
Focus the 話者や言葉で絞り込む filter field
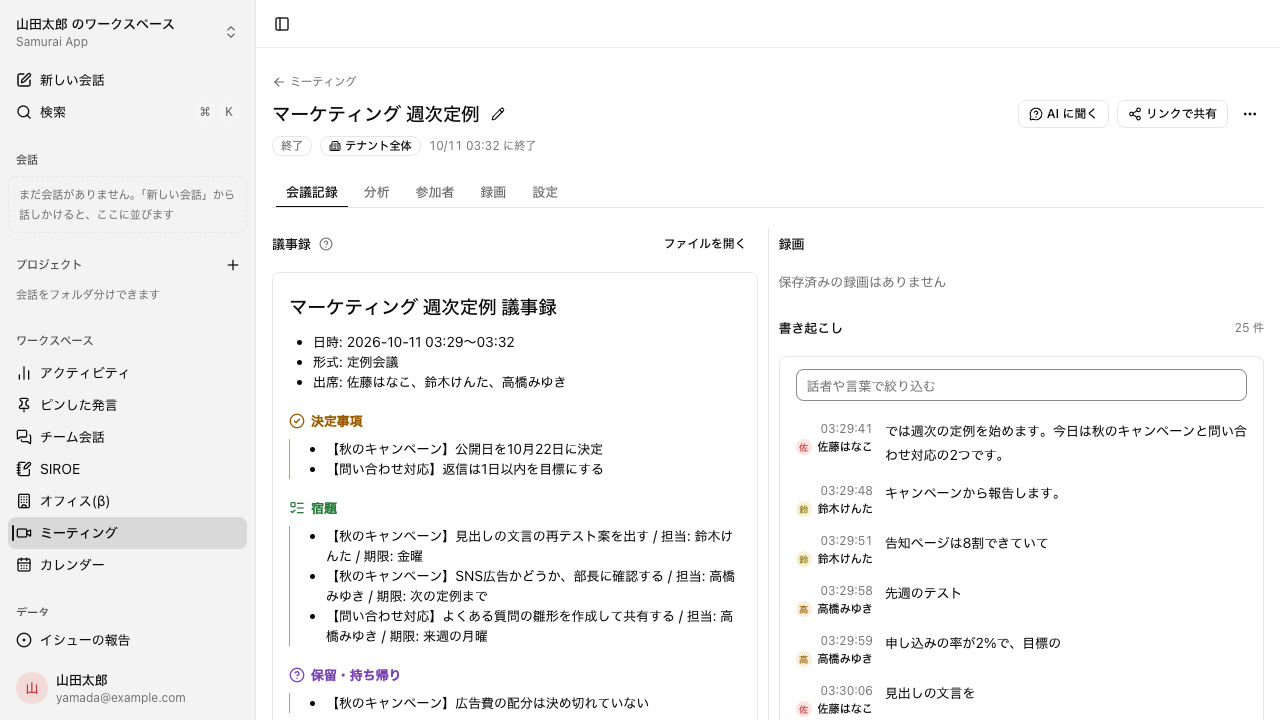[x=1021, y=385]
